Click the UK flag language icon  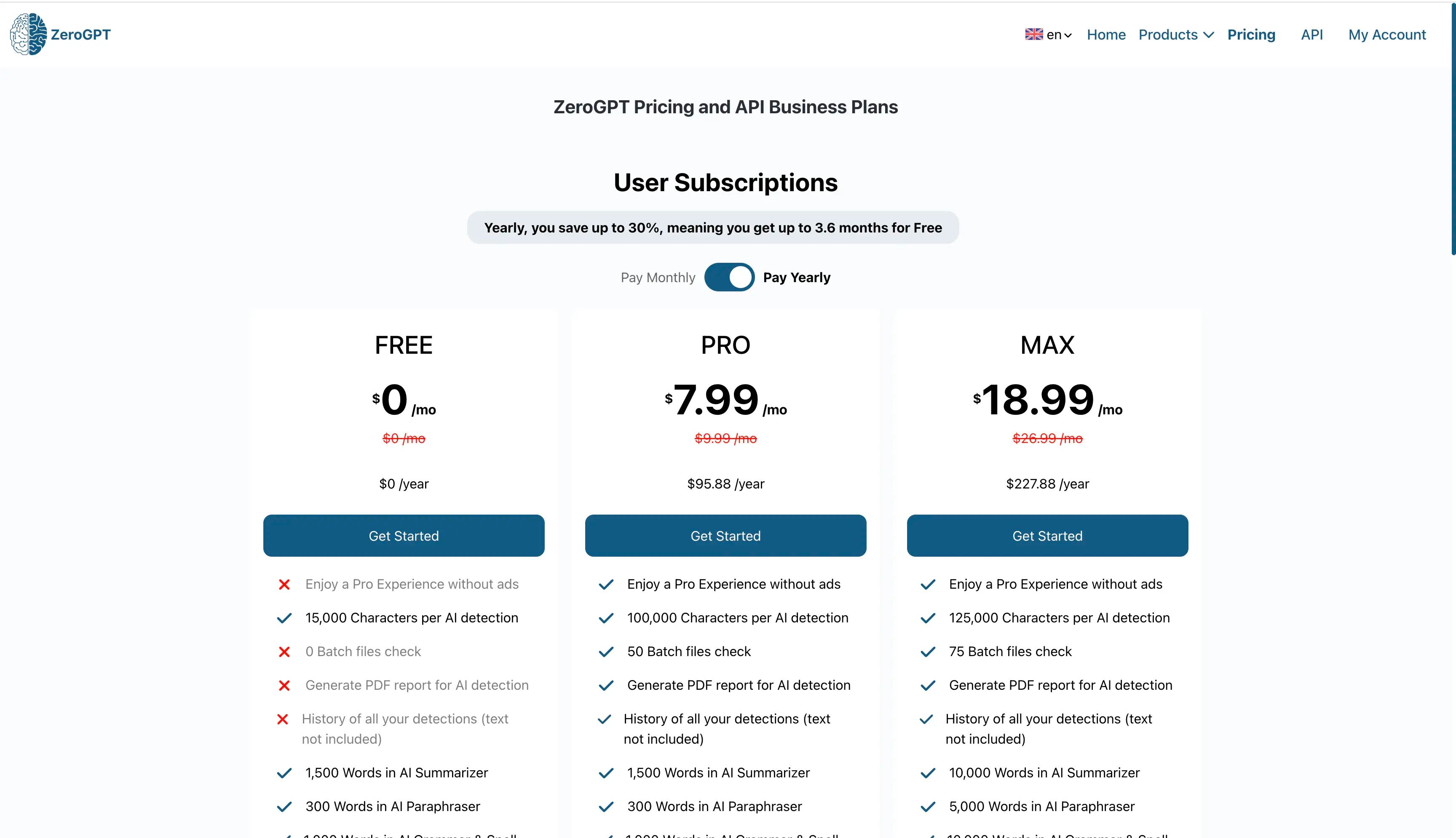[1033, 35]
